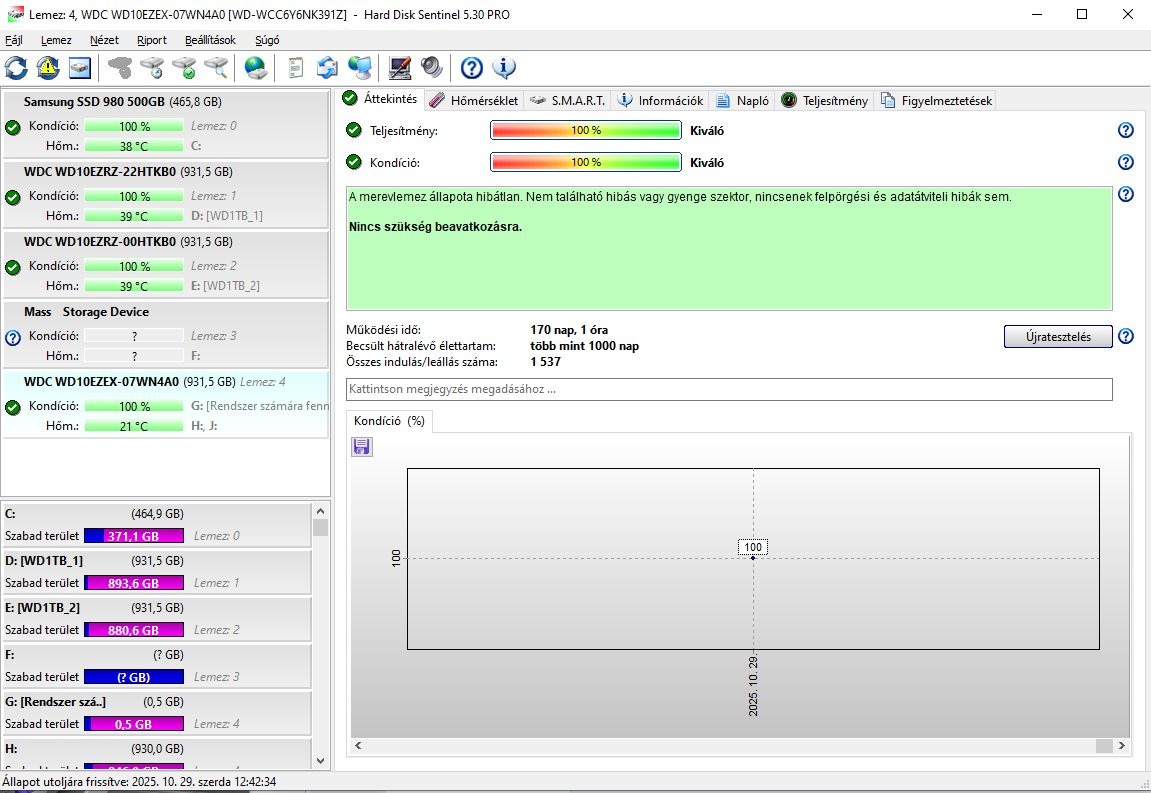The image size is (1151, 793).
Task: Click the F: partition (? GB) bar
Action: coord(134,677)
